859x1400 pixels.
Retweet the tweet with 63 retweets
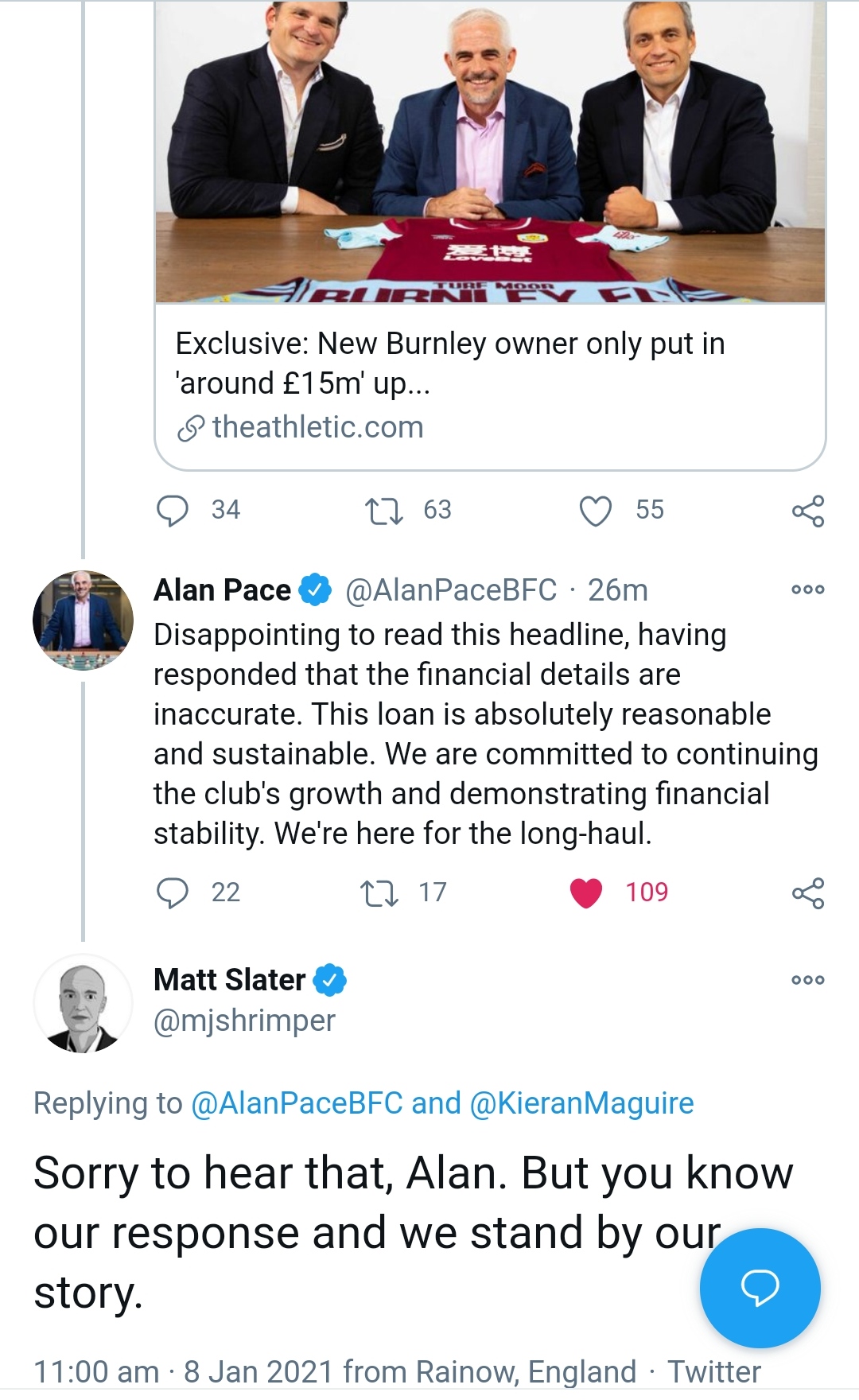[x=383, y=511]
